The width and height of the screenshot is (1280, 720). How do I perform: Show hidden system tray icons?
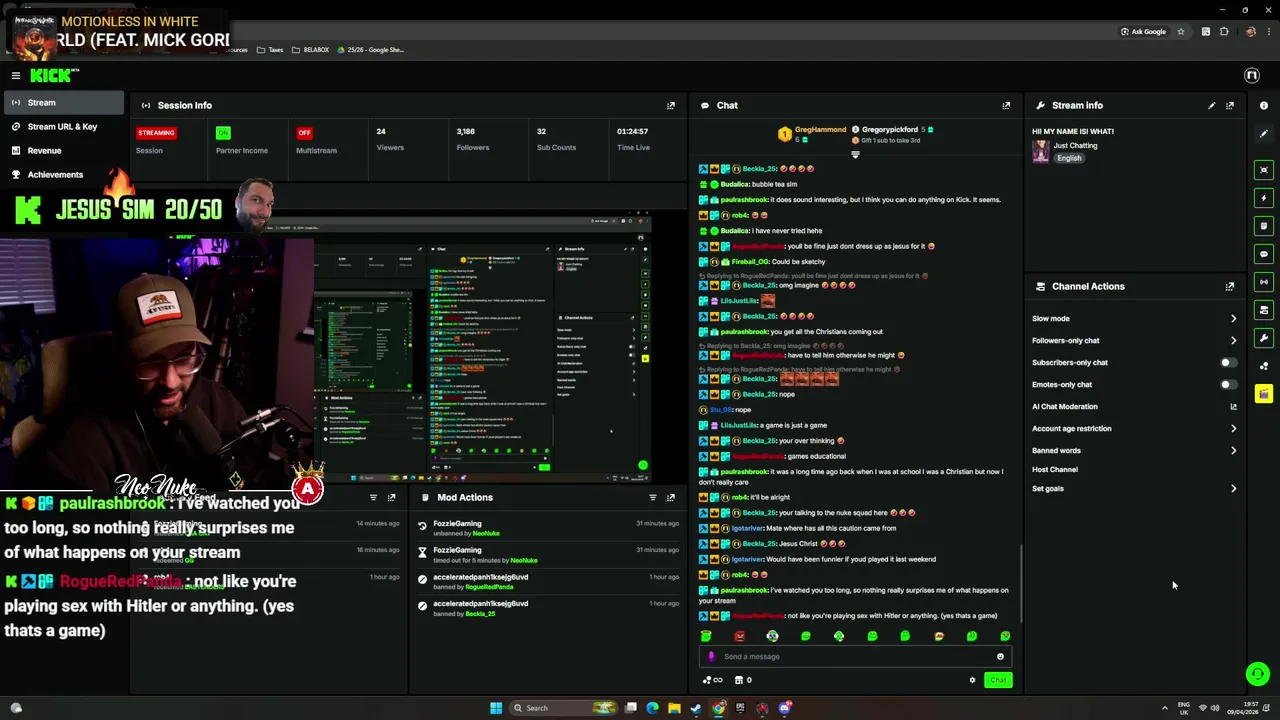(1164, 708)
